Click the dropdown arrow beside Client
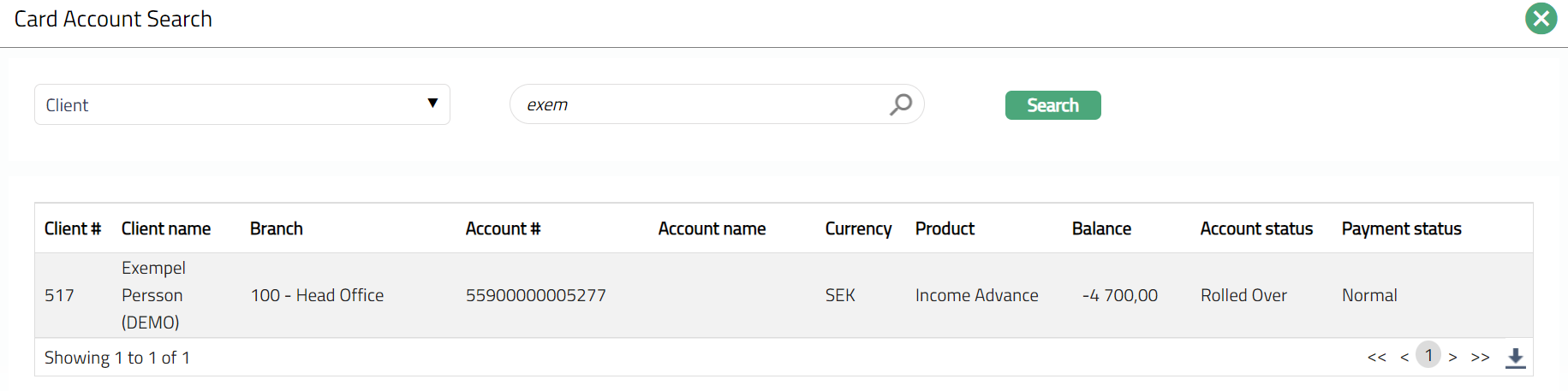Screen dimensions: 1568x391 click(x=432, y=104)
